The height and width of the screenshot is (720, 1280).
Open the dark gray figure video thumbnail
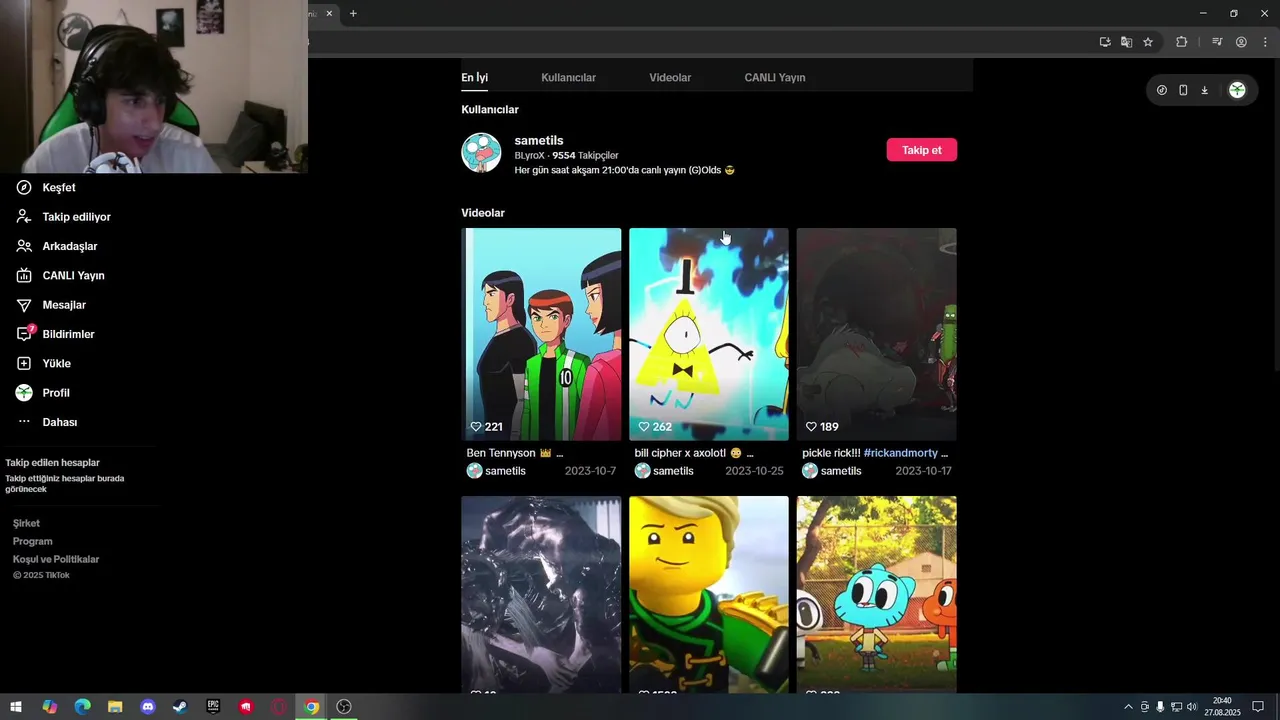click(541, 594)
